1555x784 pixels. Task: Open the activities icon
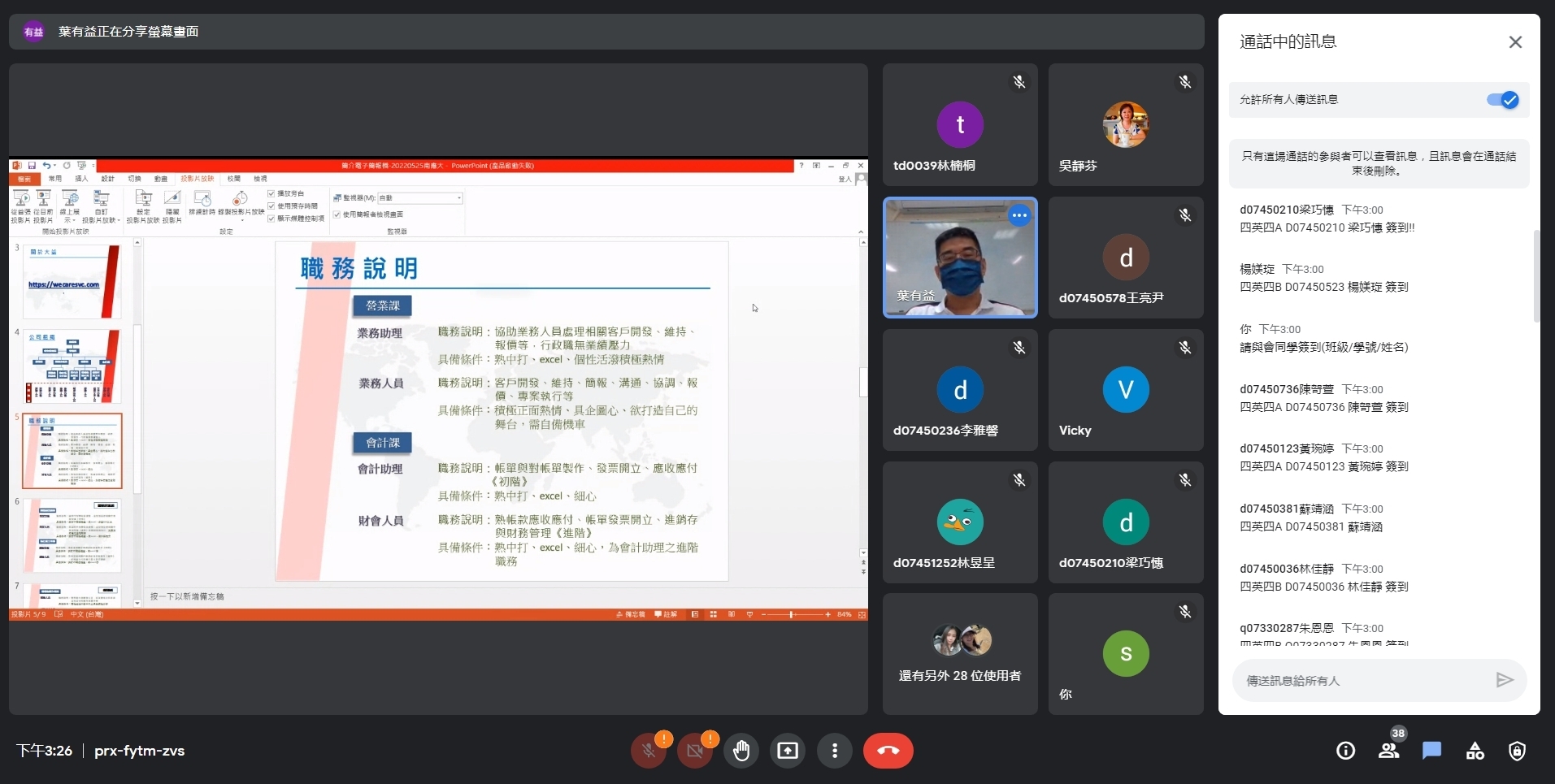click(1475, 751)
